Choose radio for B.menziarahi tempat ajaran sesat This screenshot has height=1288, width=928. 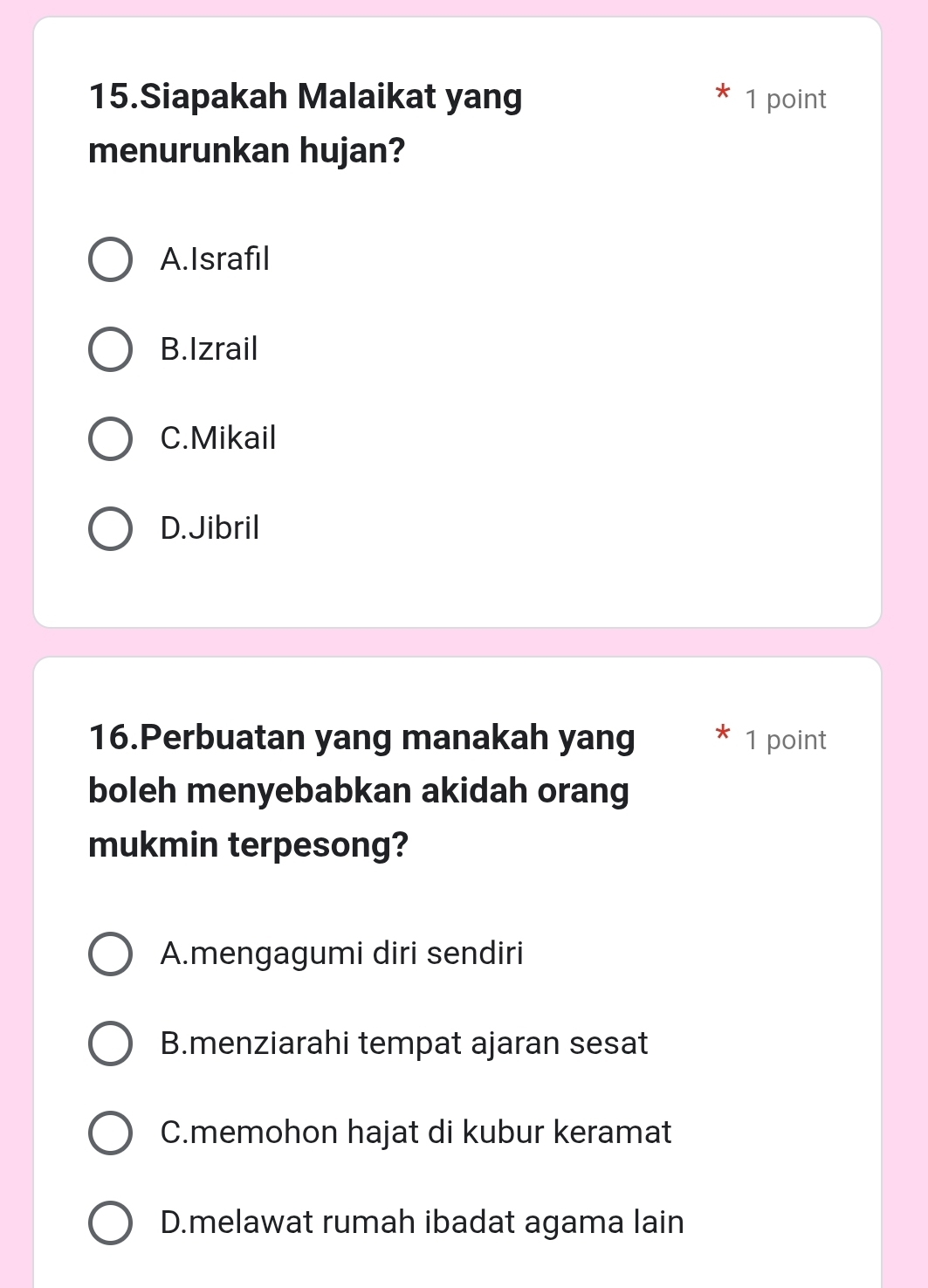111,1043
